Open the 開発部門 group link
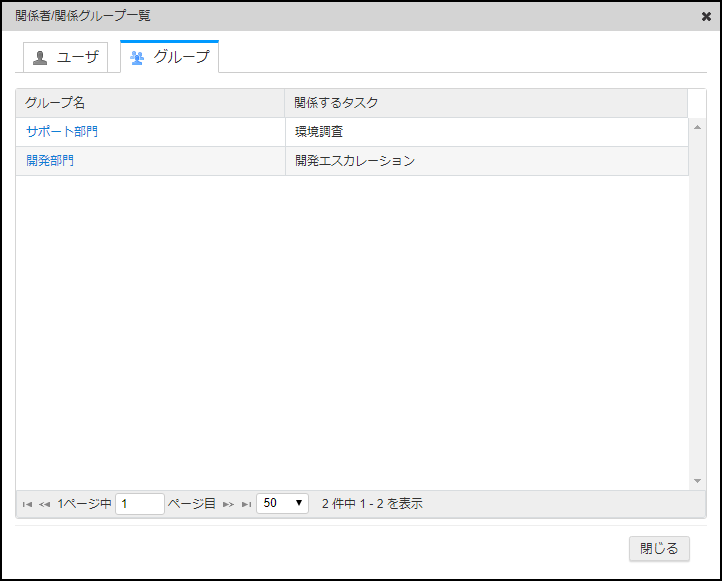Image resolution: width=722 pixels, height=581 pixels. [50, 161]
